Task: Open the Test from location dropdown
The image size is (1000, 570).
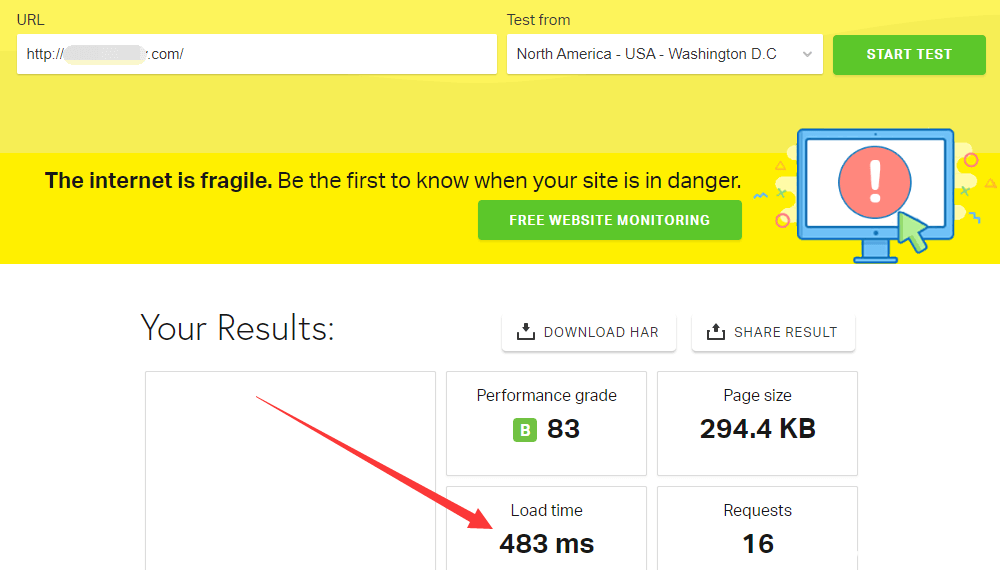Action: tap(664, 54)
